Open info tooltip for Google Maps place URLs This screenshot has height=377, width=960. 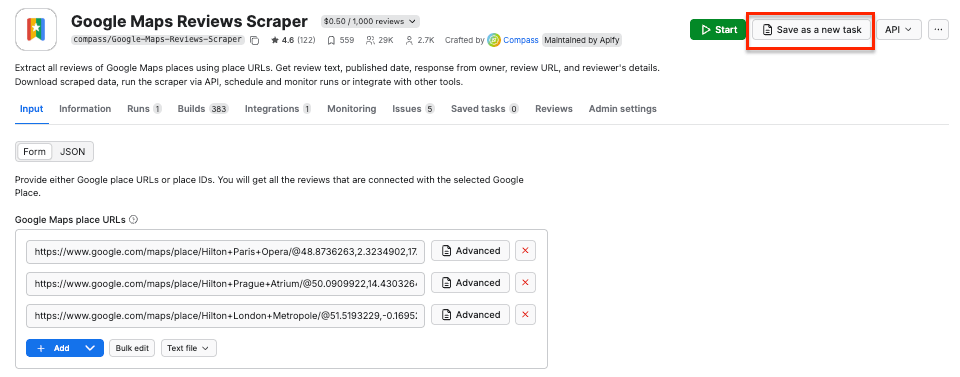click(x=133, y=219)
